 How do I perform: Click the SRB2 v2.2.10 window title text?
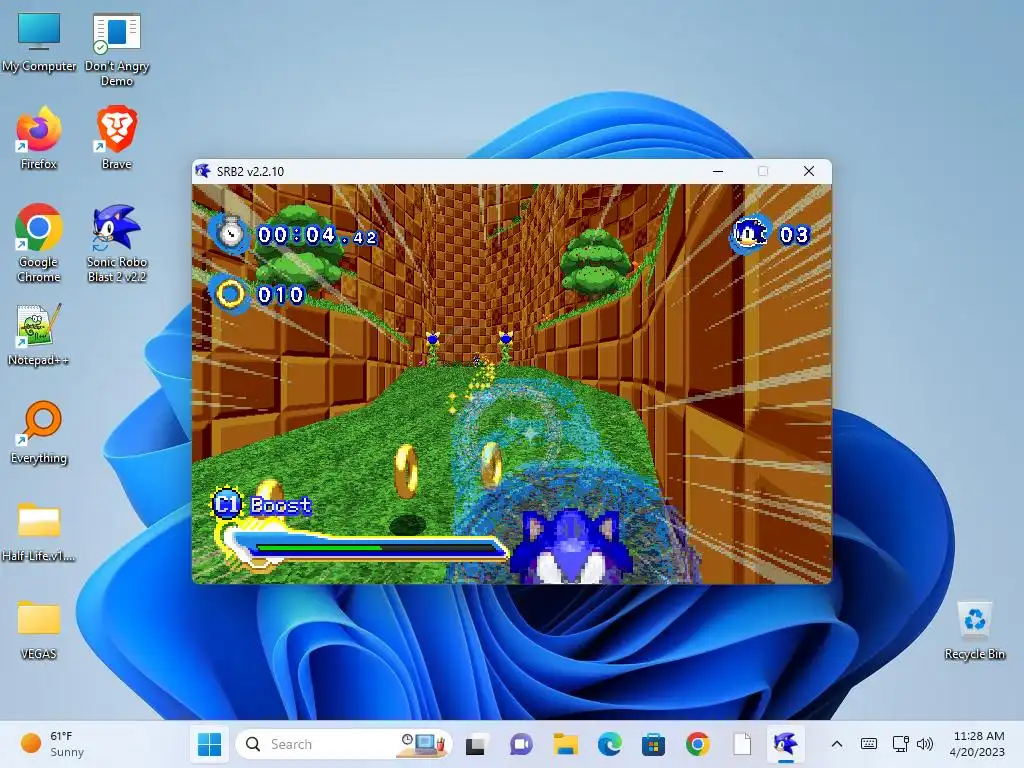[x=250, y=172]
